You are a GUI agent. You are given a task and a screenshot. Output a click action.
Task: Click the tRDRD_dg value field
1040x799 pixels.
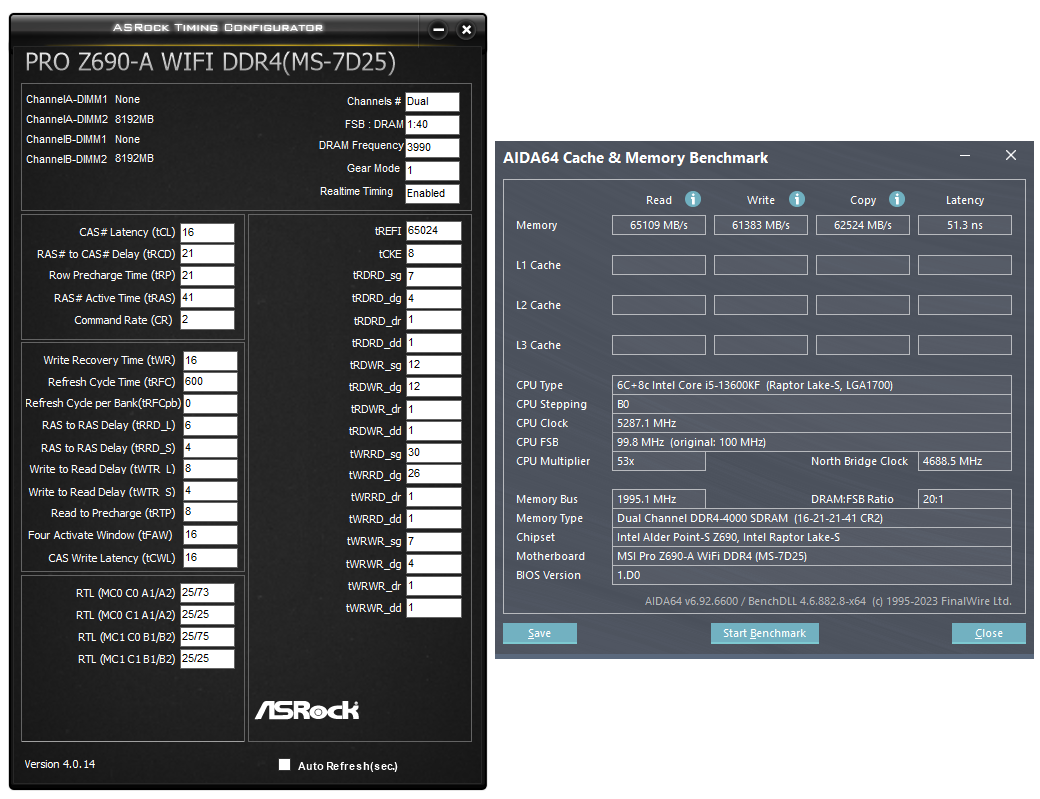[434, 298]
